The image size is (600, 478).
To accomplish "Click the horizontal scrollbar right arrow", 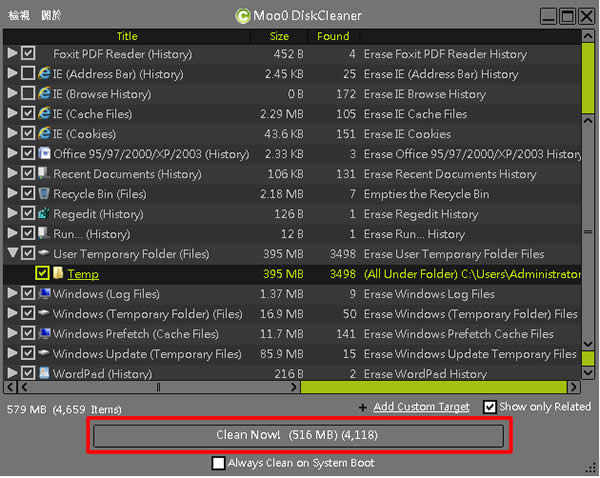I will (x=573, y=387).
